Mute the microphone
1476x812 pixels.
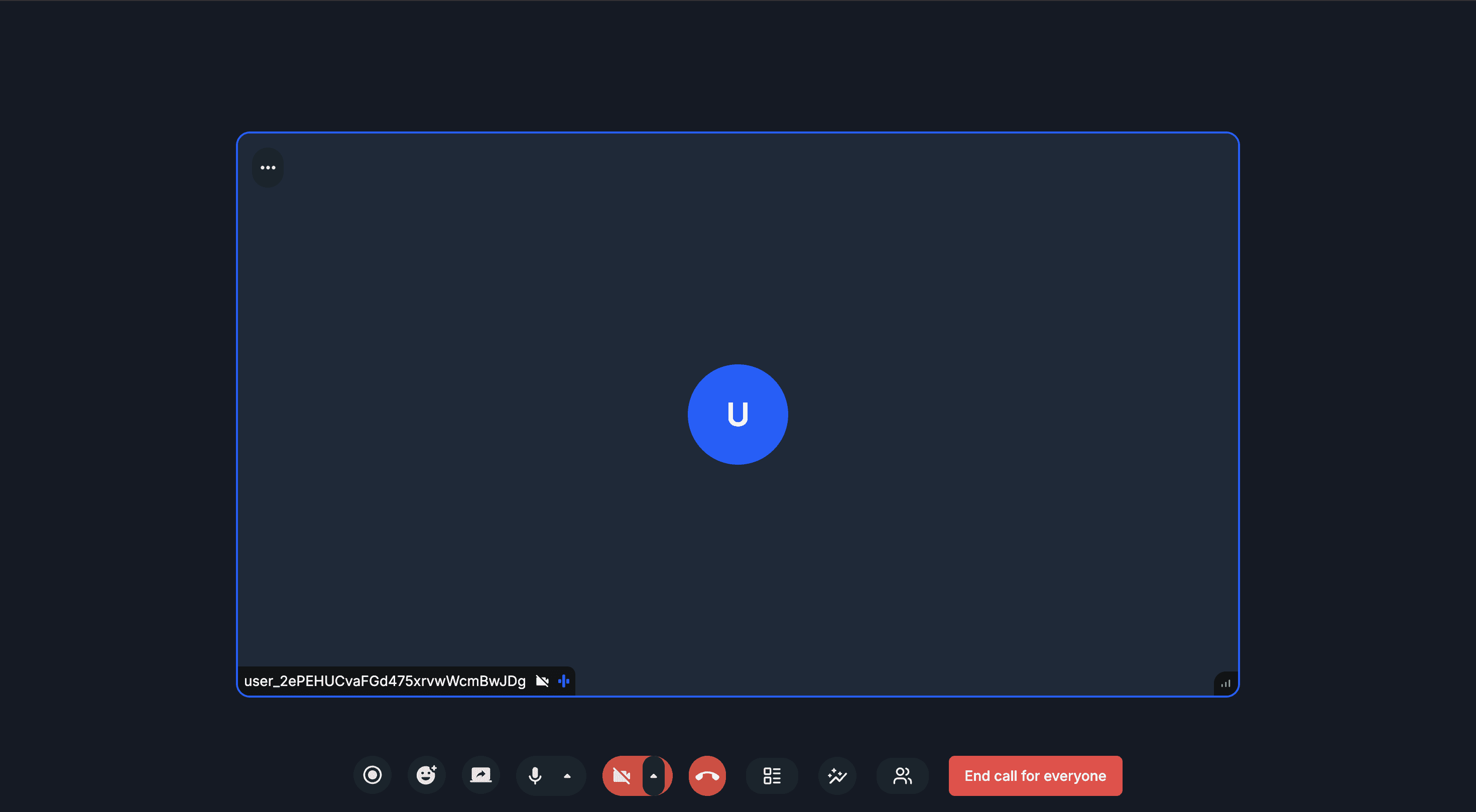pos(535,775)
